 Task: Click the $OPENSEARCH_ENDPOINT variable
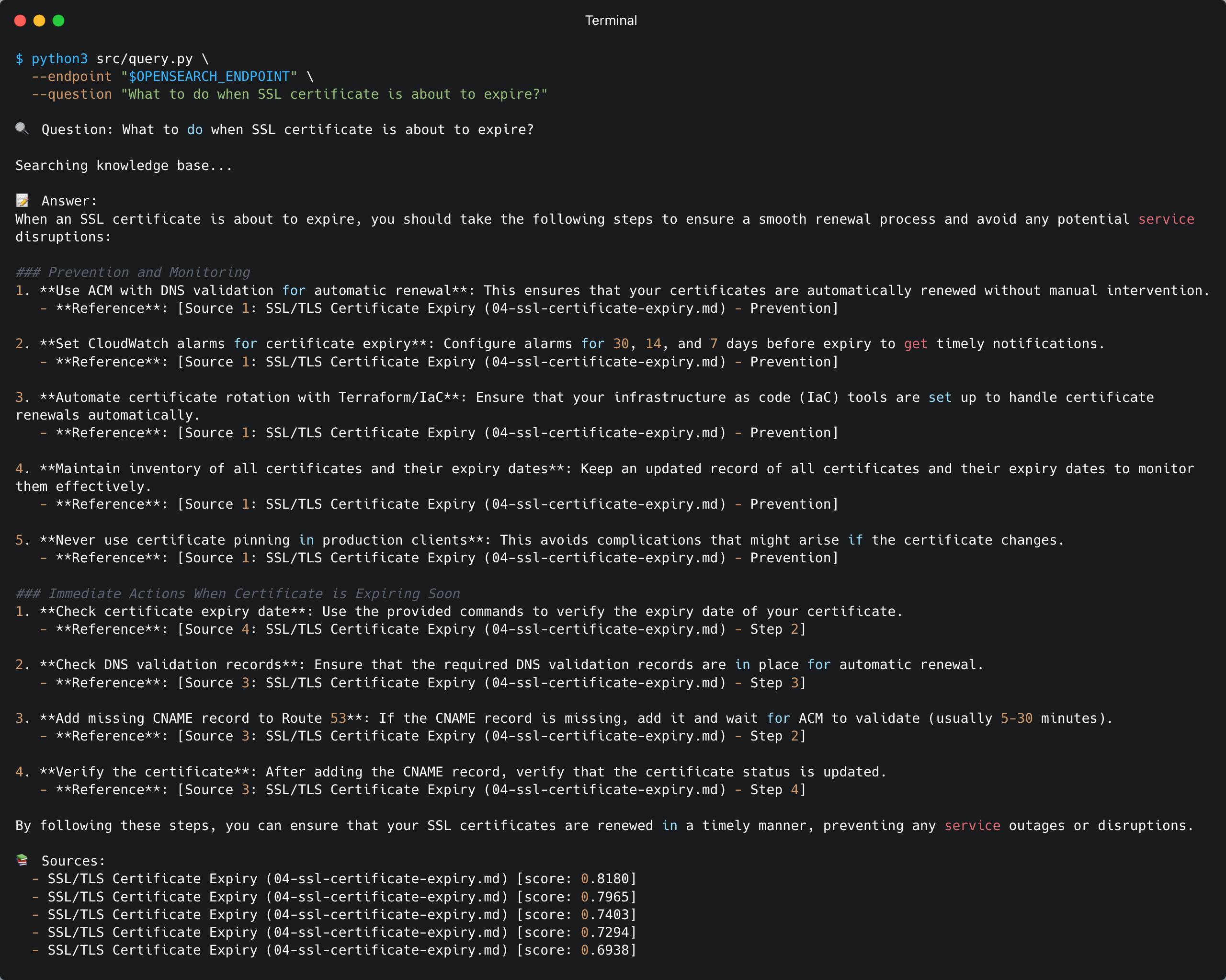pyautogui.click(x=209, y=76)
